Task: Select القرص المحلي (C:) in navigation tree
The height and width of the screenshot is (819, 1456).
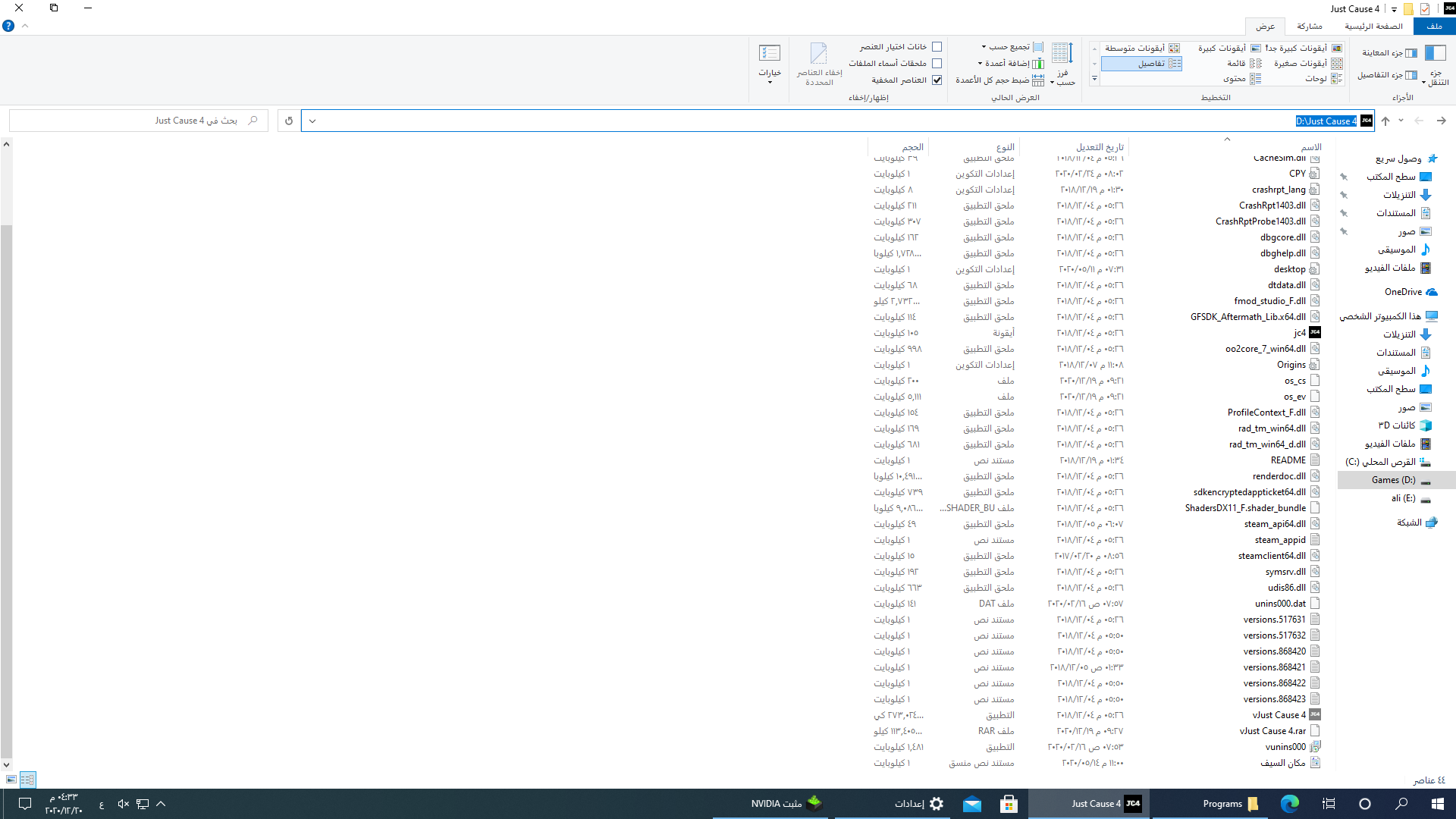Action: pos(1388,462)
